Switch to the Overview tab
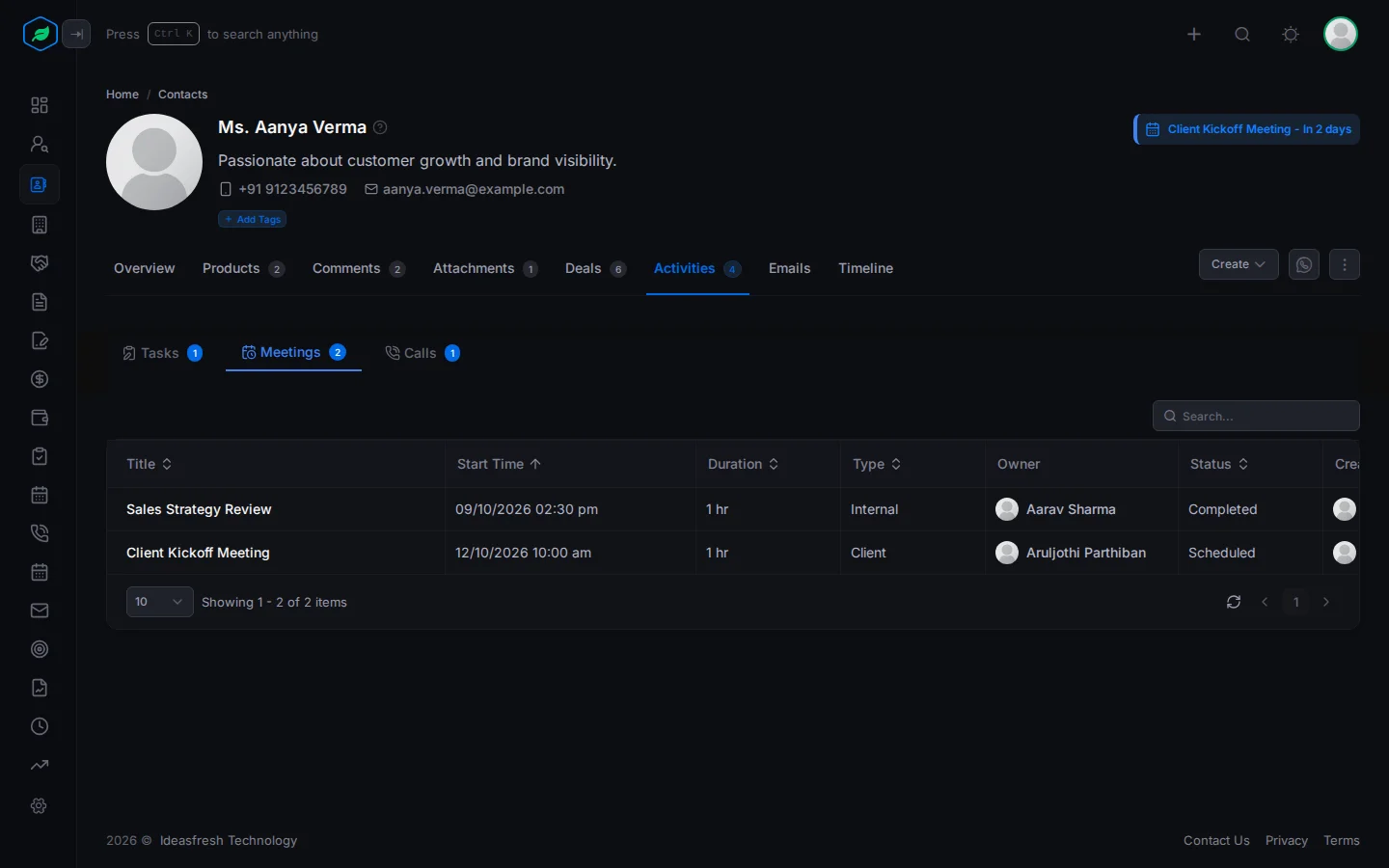 [145, 268]
